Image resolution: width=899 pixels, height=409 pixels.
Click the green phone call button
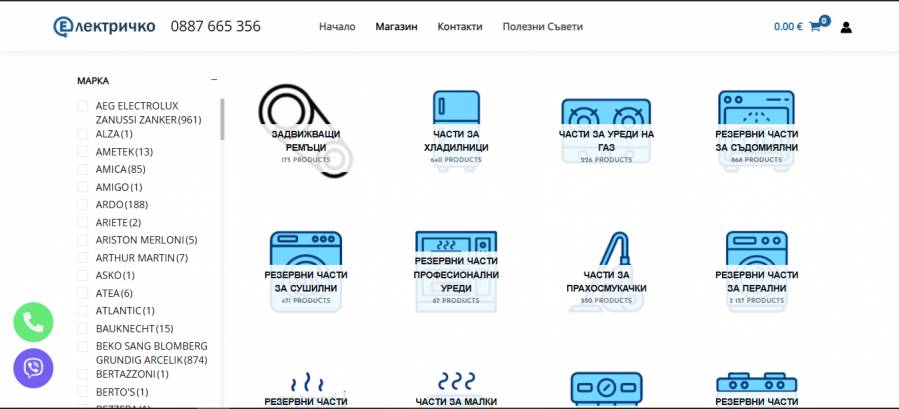coord(33,322)
